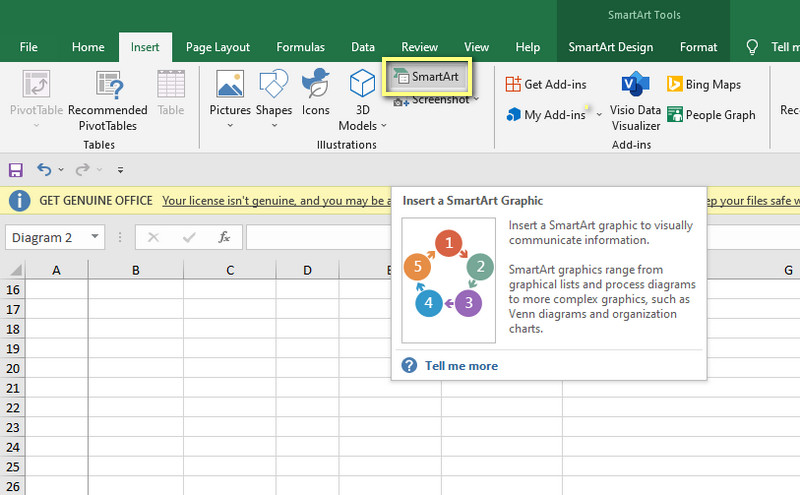This screenshot has width=800, height=495.
Task: Open the Format tab under SmartArt Tools
Action: click(698, 47)
